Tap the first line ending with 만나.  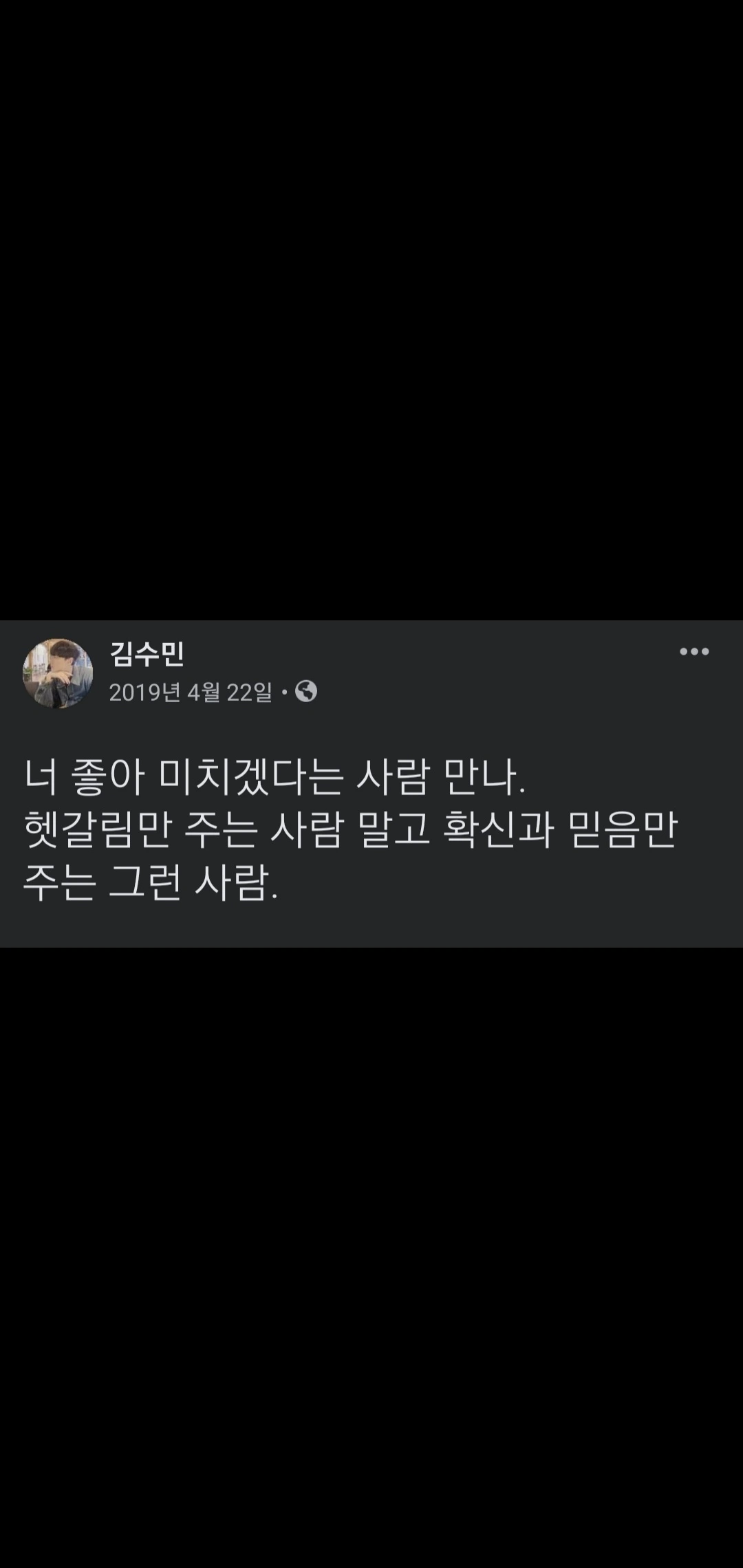pos(274,779)
